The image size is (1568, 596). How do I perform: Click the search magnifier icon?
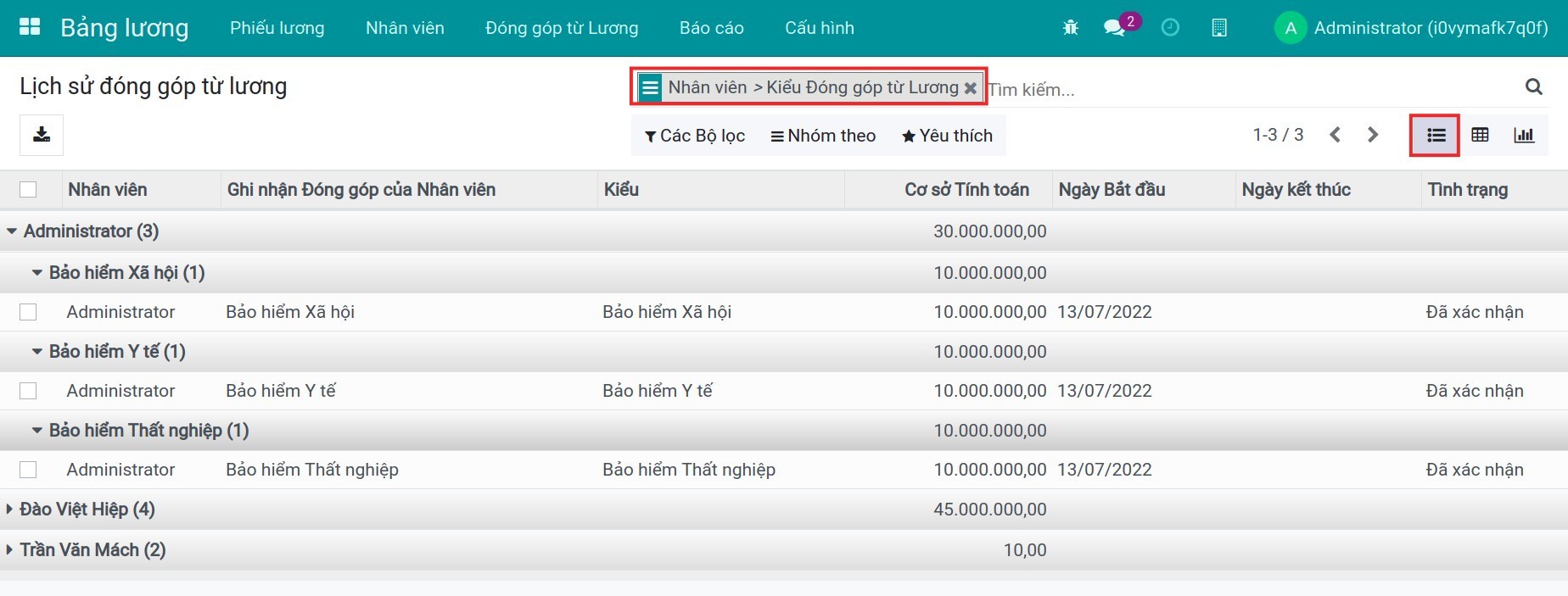(x=1533, y=86)
